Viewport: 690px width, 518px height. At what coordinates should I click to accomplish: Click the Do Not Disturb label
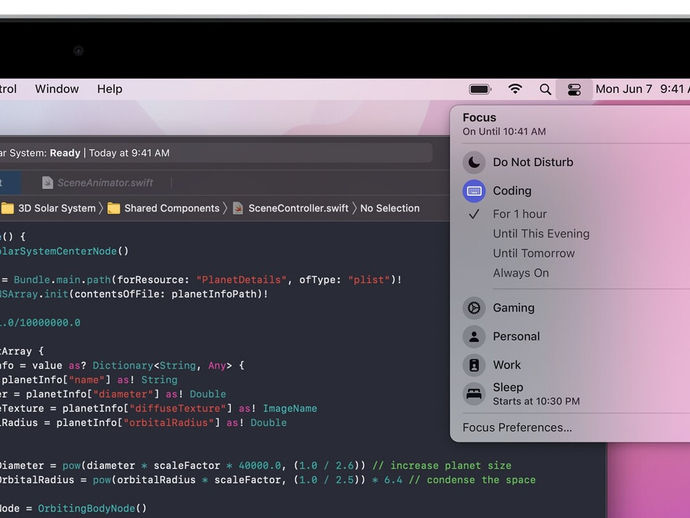533,162
